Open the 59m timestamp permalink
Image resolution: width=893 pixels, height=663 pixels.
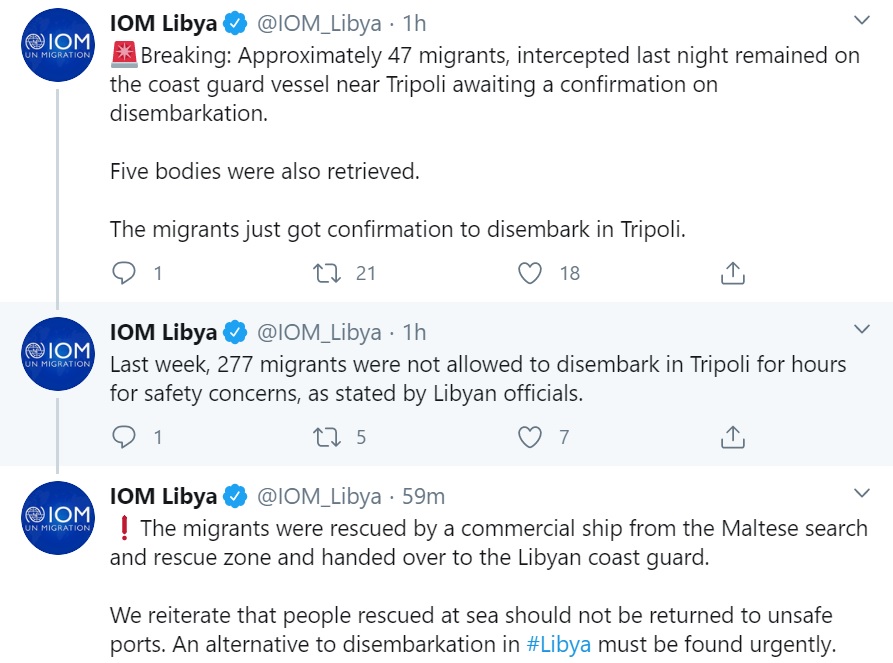coord(423,496)
